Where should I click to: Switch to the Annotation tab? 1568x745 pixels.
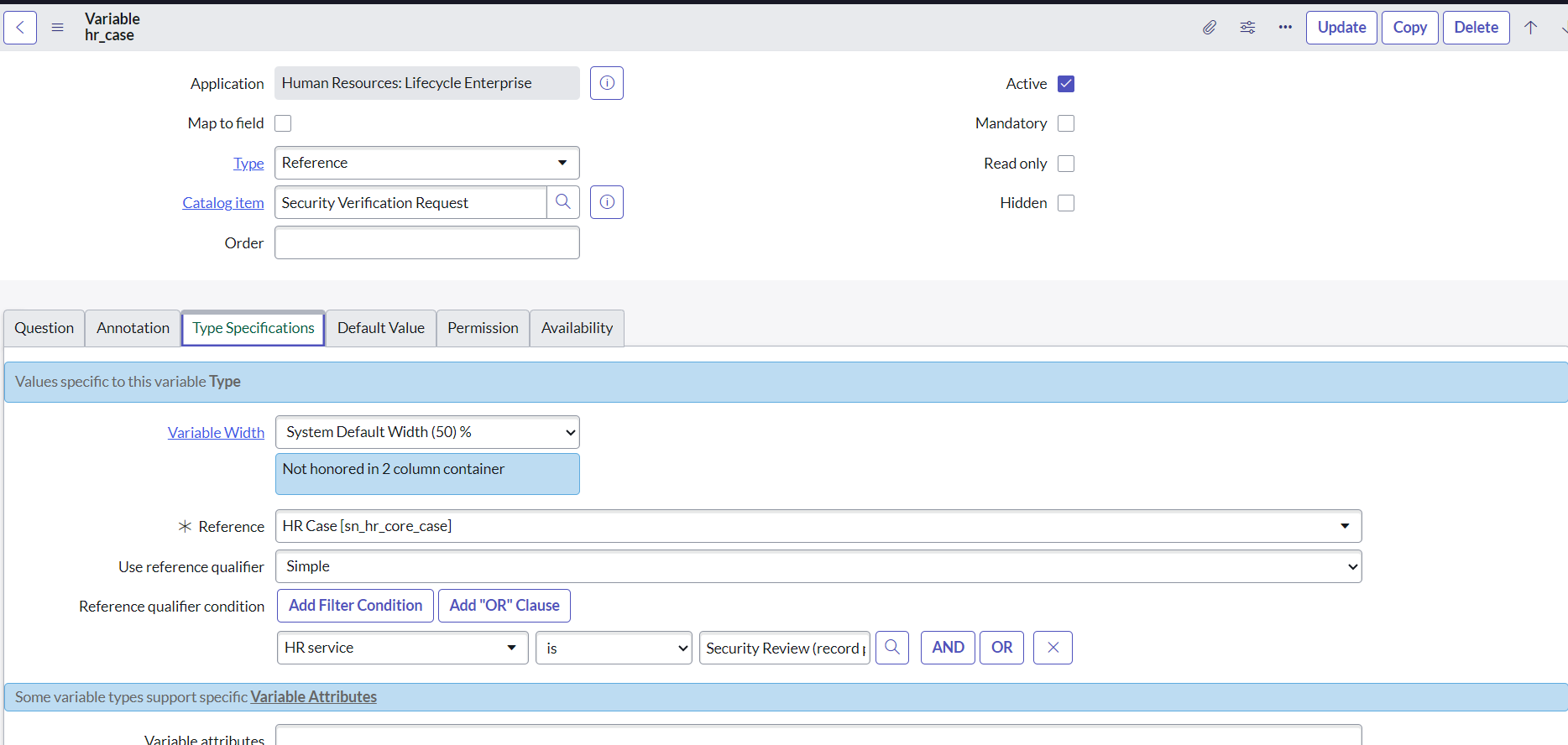coord(133,328)
